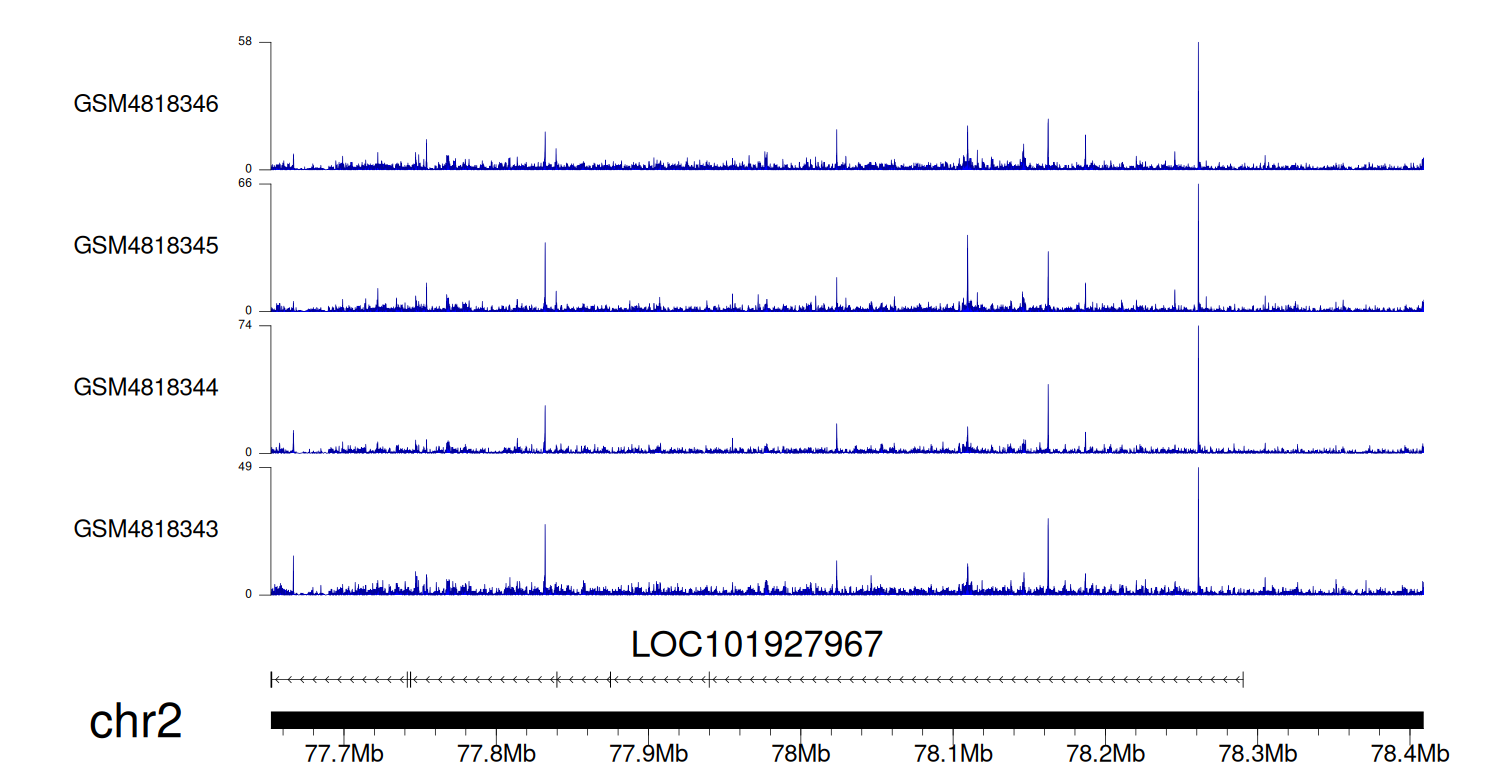The width and height of the screenshot is (1500, 780).
Task: Click the GSM4818344 track label
Action: coord(146,387)
